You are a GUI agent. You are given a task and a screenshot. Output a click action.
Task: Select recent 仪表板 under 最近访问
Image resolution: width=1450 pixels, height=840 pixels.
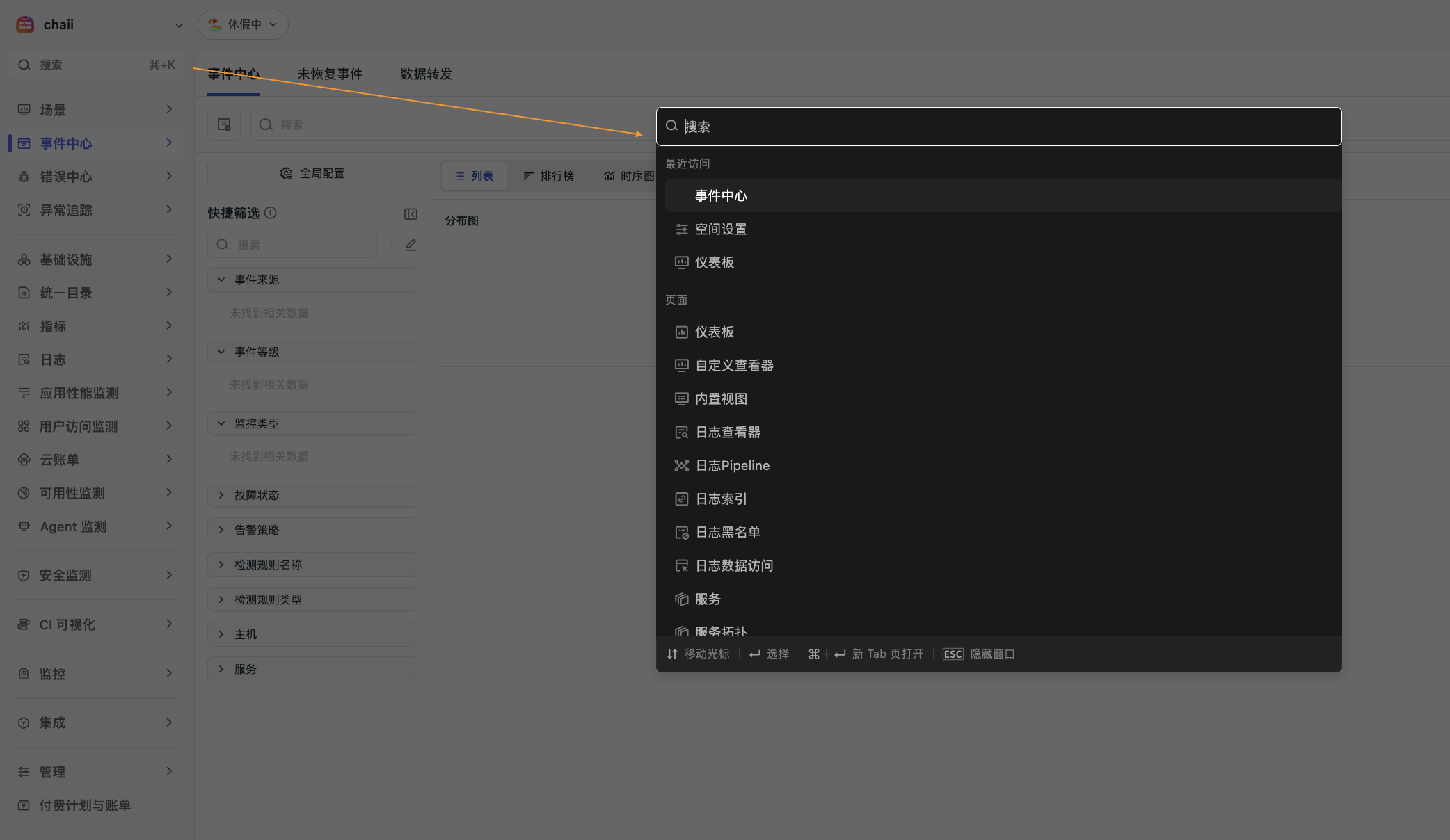click(1003, 262)
